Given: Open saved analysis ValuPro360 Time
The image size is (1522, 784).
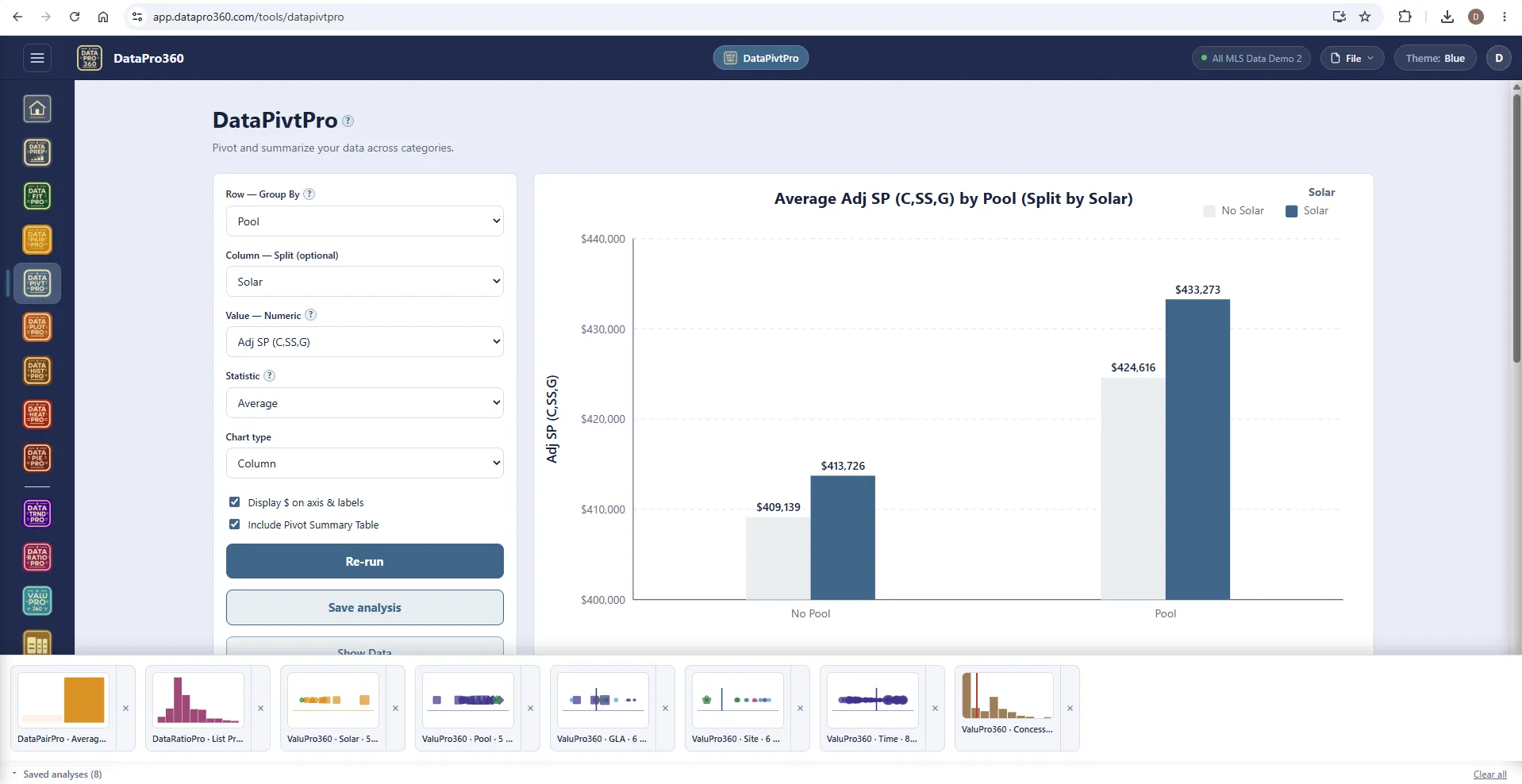Looking at the screenshot, I should (x=873, y=708).
